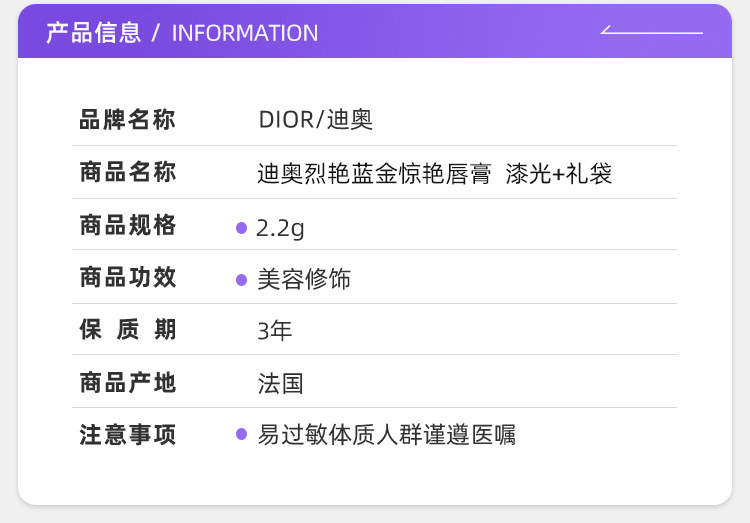This screenshot has height=523, width=750.
Task: Click the 3年 shelf life value
Action: (275, 331)
